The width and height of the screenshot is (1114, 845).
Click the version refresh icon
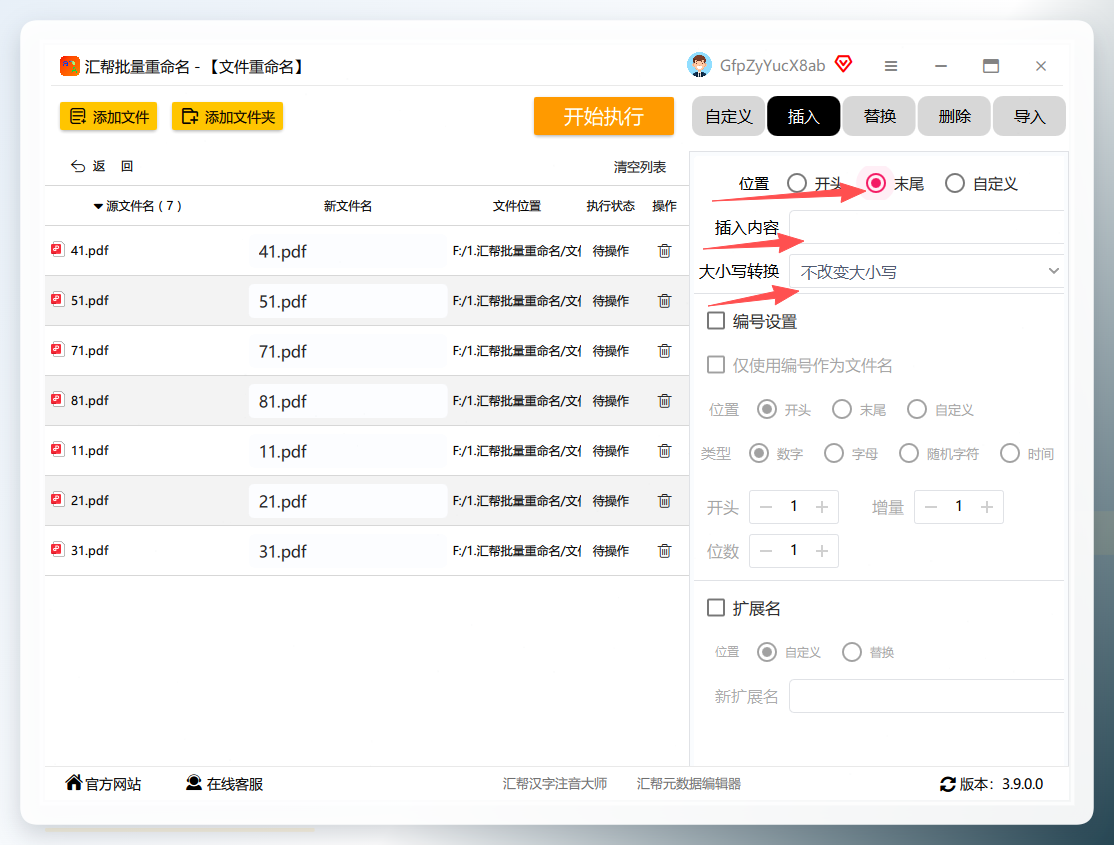tap(947, 784)
